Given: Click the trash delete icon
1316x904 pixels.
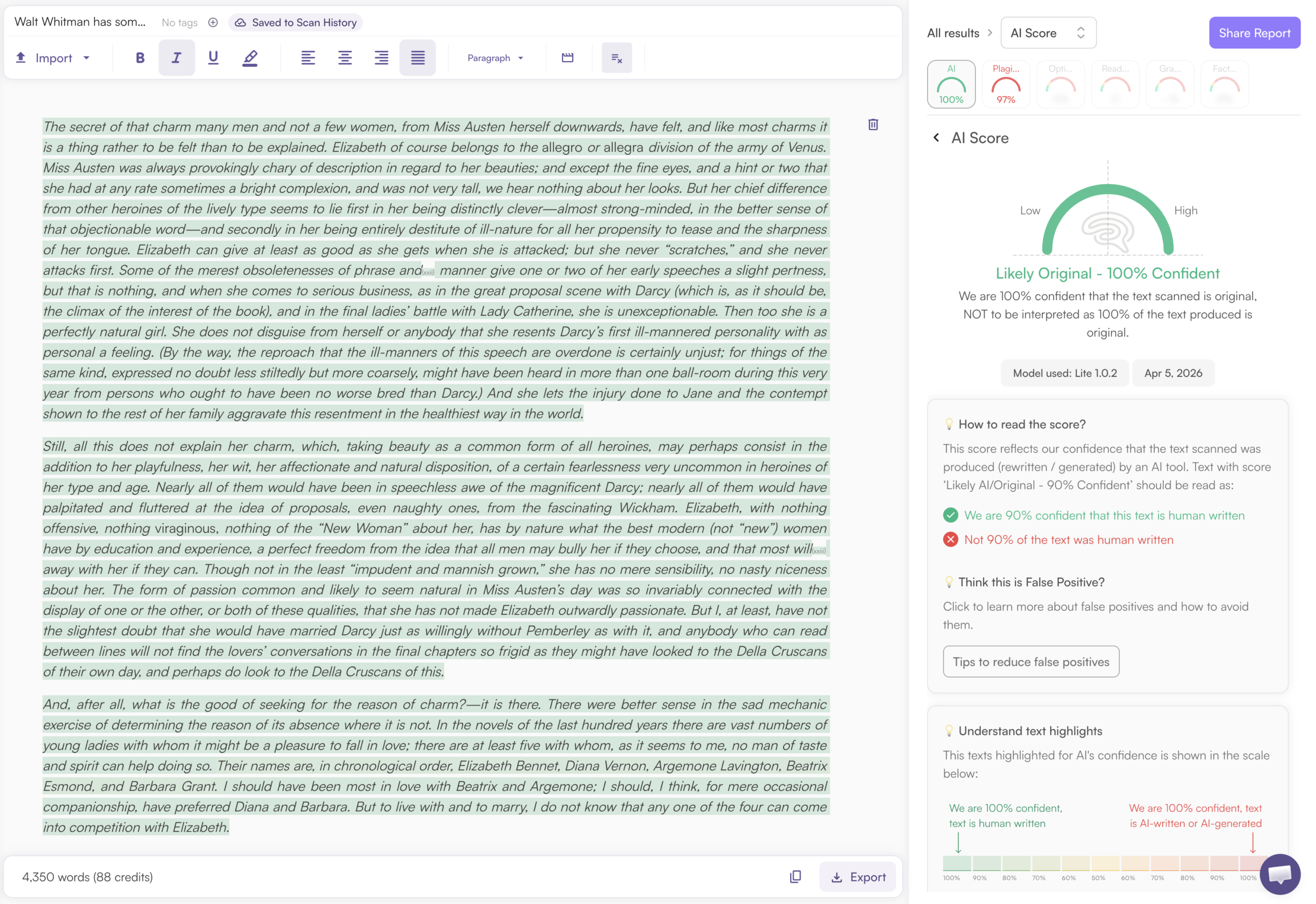Looking at the screenshot, I should click(x=873, y=124).
